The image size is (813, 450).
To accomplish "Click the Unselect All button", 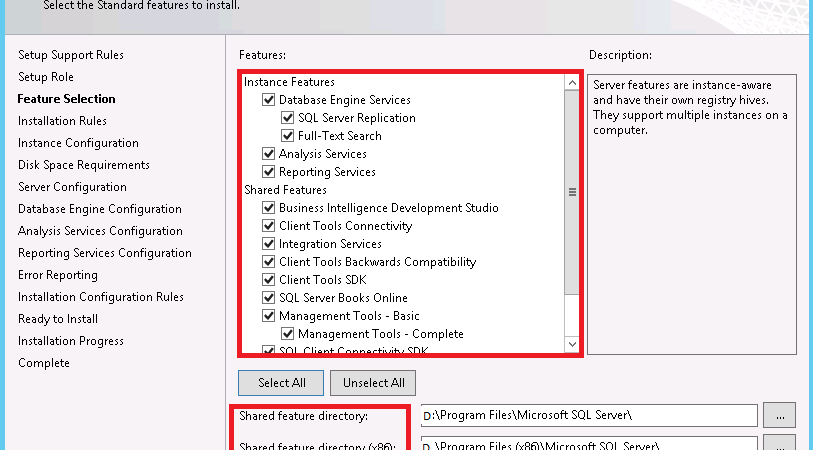I will pos(373,383).
